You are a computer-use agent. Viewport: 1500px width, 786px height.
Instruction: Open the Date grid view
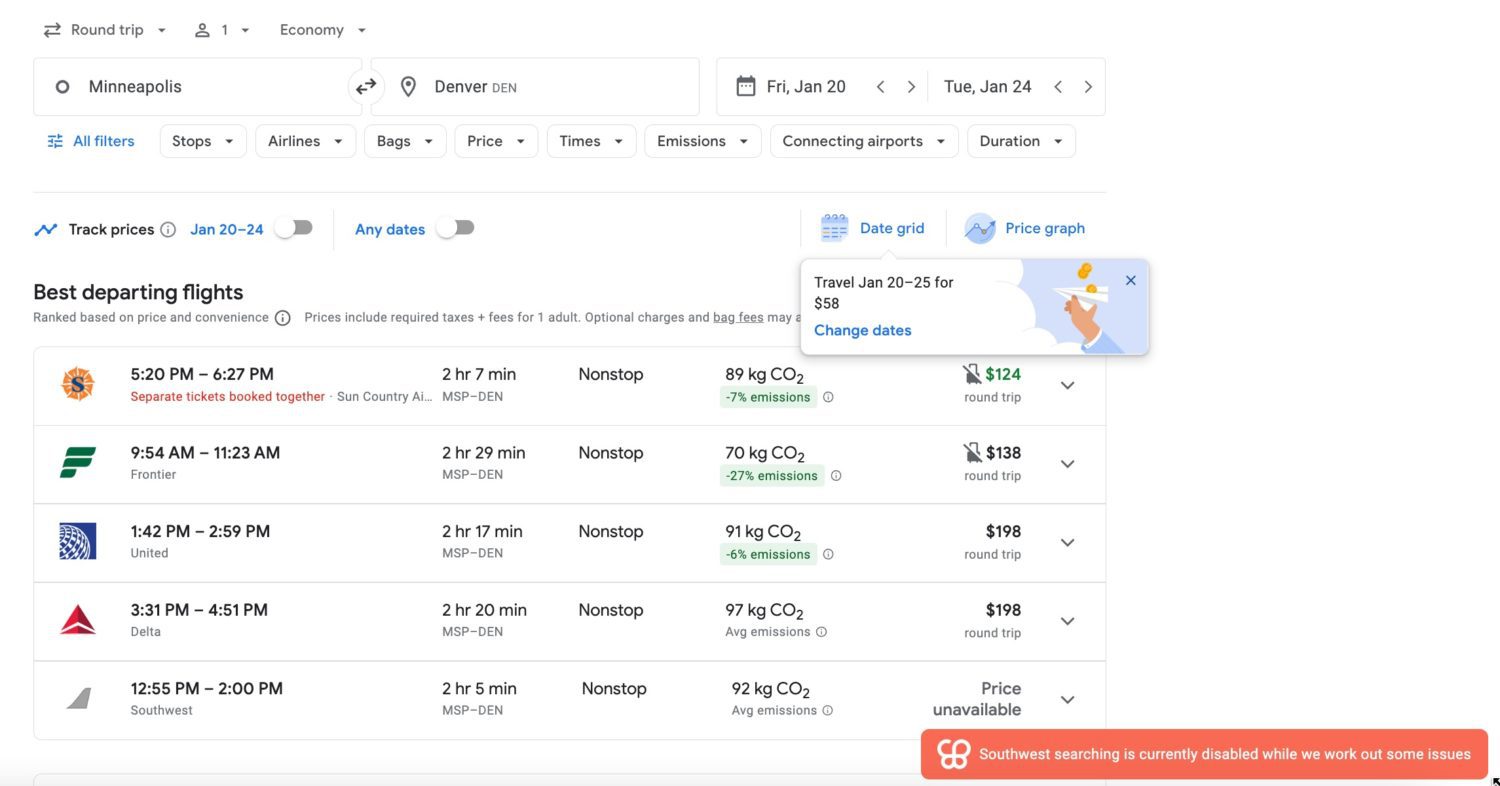pos(873,228)
